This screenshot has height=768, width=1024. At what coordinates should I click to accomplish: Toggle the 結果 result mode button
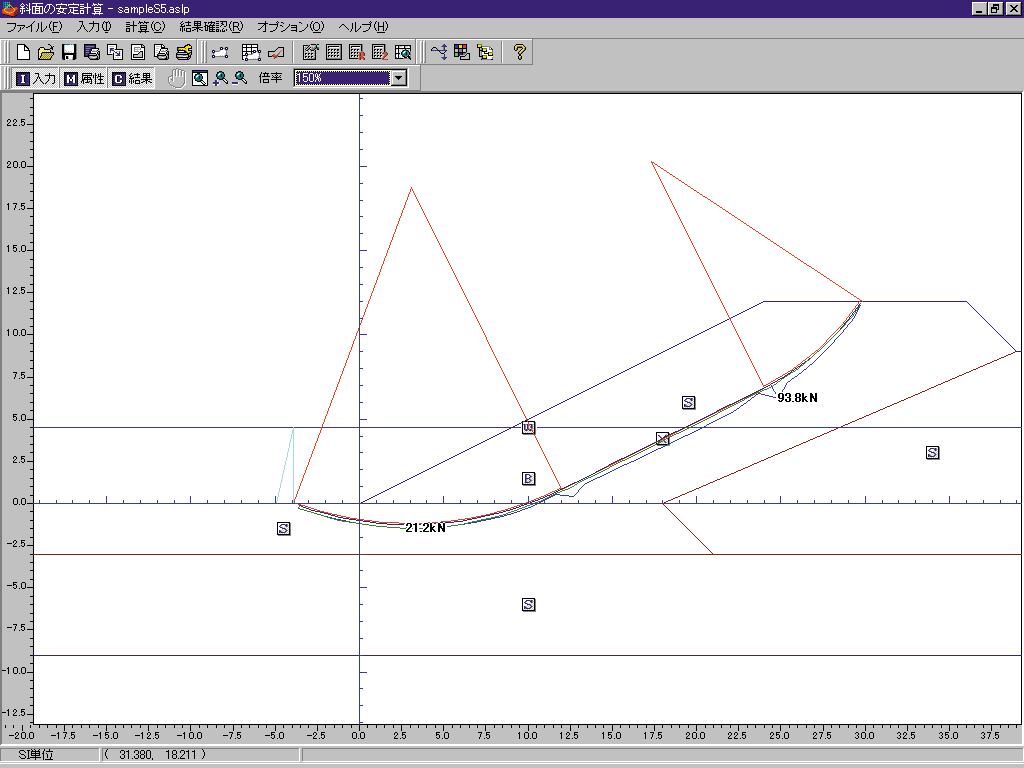click(132, 79)
